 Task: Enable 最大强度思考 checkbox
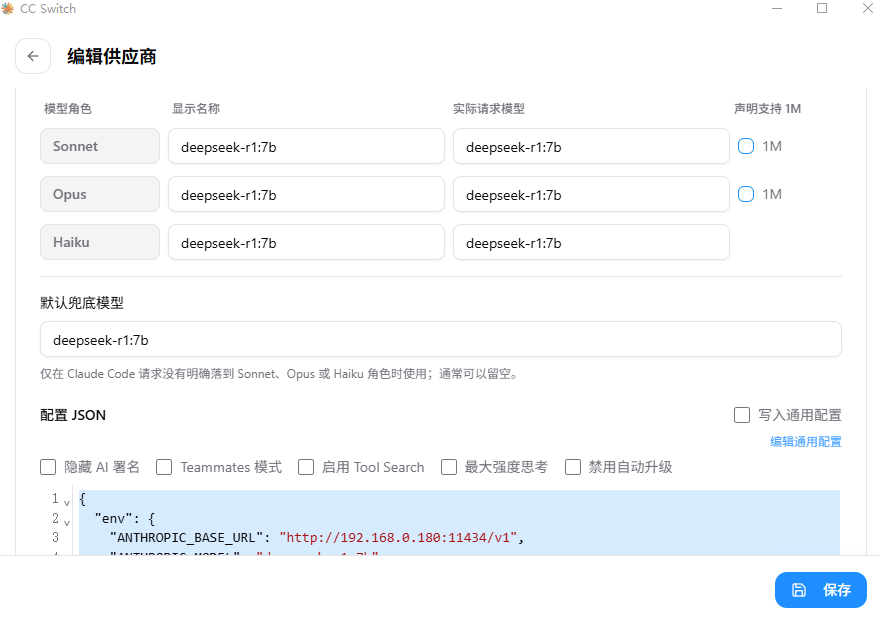tap(449, 467)
